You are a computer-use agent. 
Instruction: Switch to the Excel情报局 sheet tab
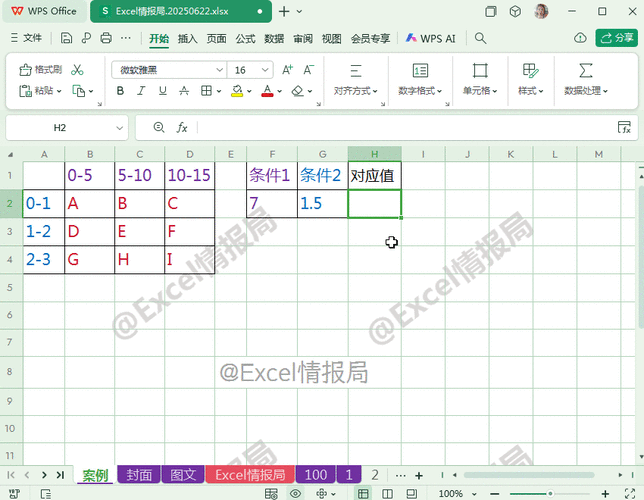[250, 475]
